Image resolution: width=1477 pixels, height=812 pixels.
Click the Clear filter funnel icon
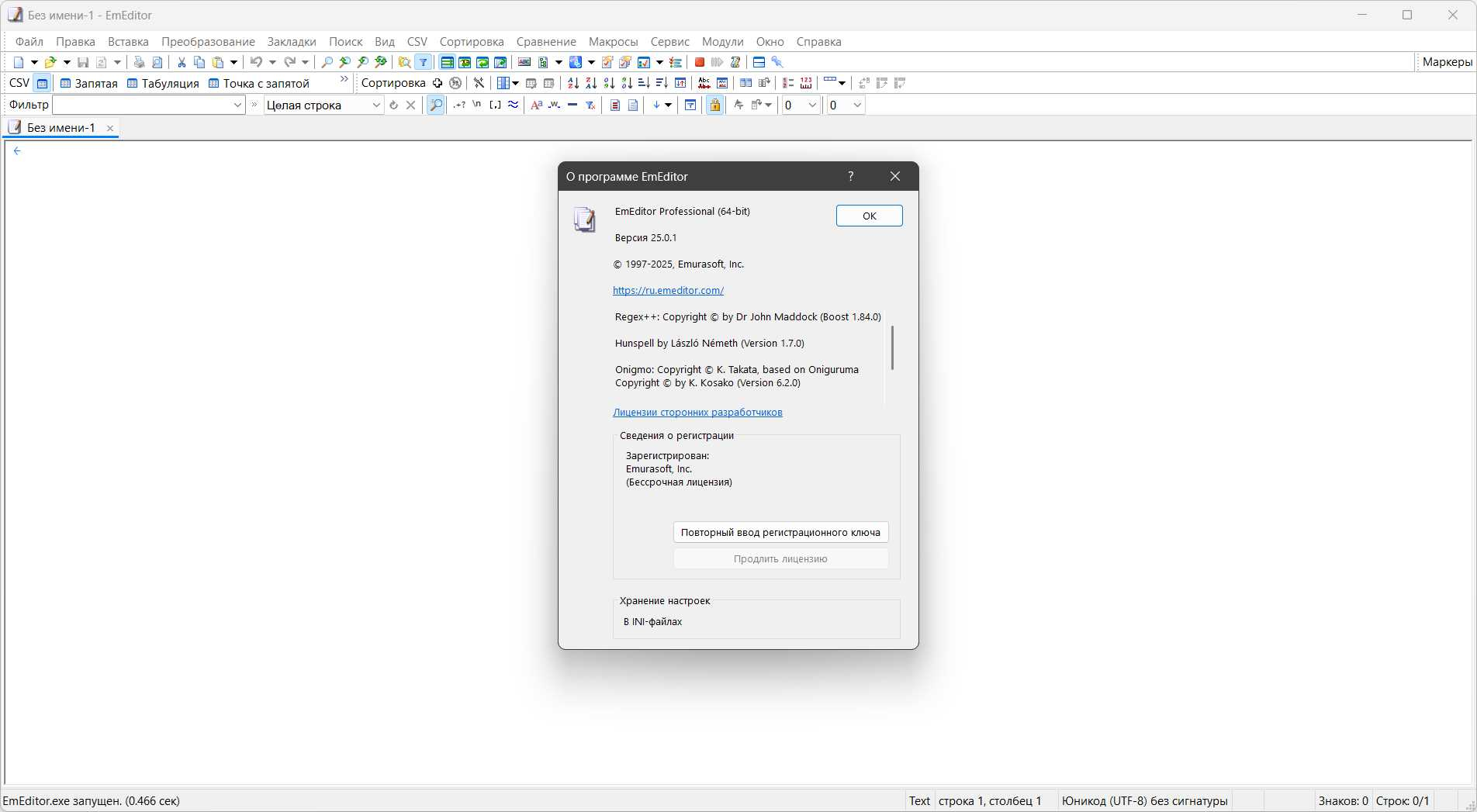[x=590, y=105]
